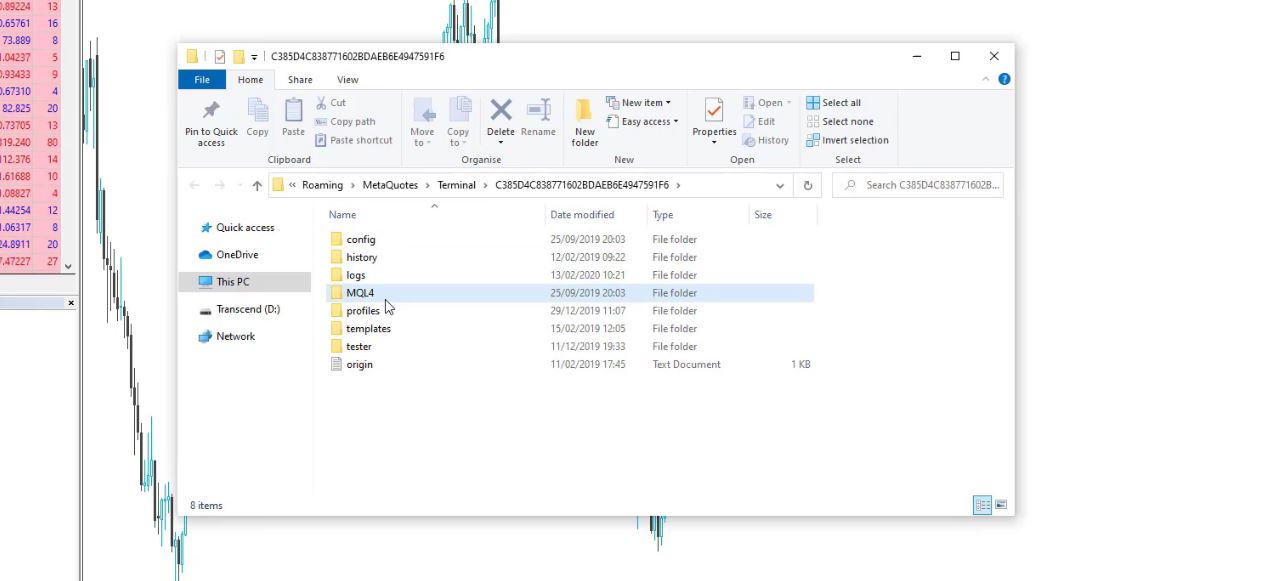Viewport: 1286px width, 581px height.
Task: Open address bar history dropdown arrow
Action: click(780, 185)
